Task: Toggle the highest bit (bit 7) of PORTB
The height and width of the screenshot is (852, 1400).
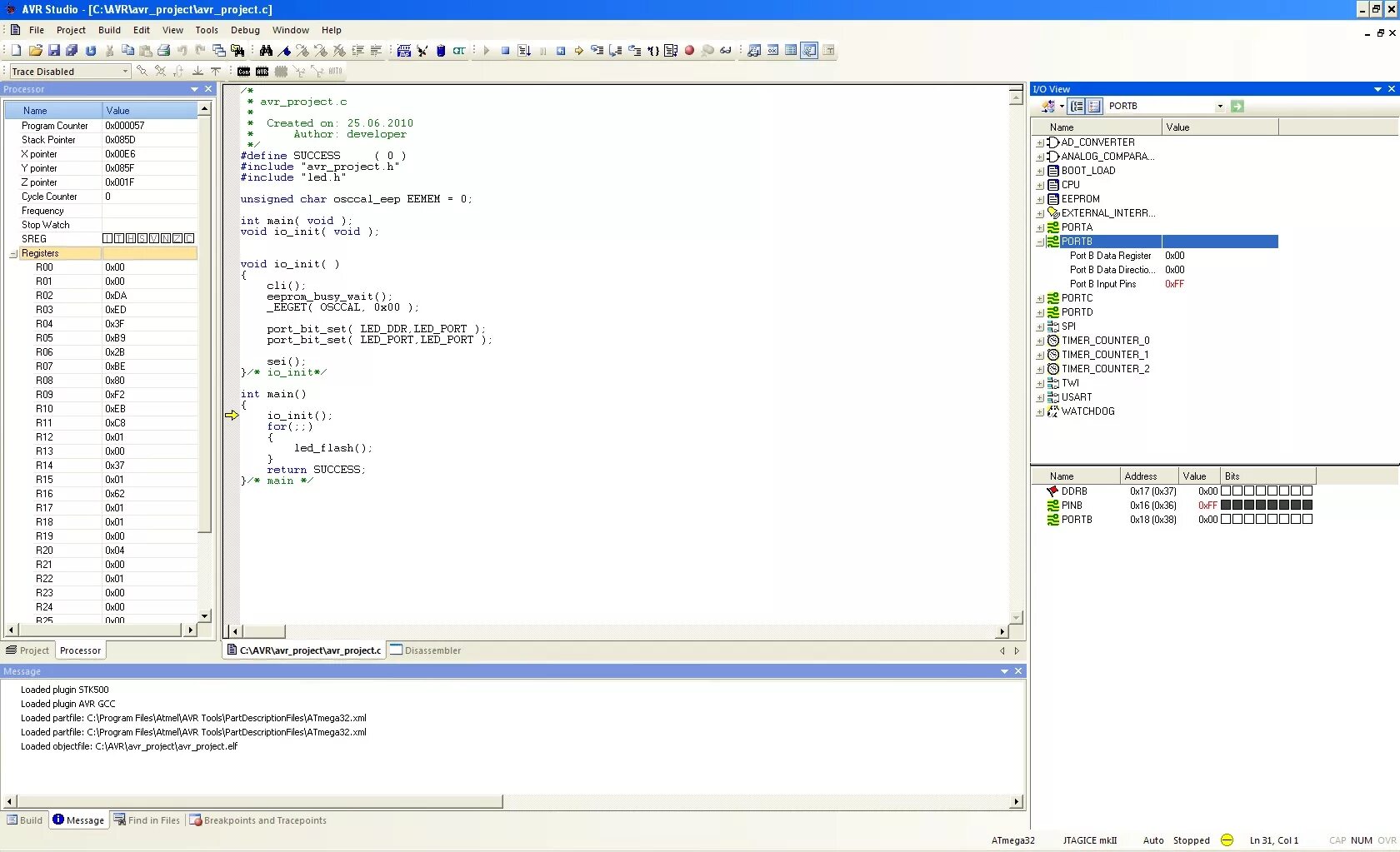Action: (x=1226, y=520)
